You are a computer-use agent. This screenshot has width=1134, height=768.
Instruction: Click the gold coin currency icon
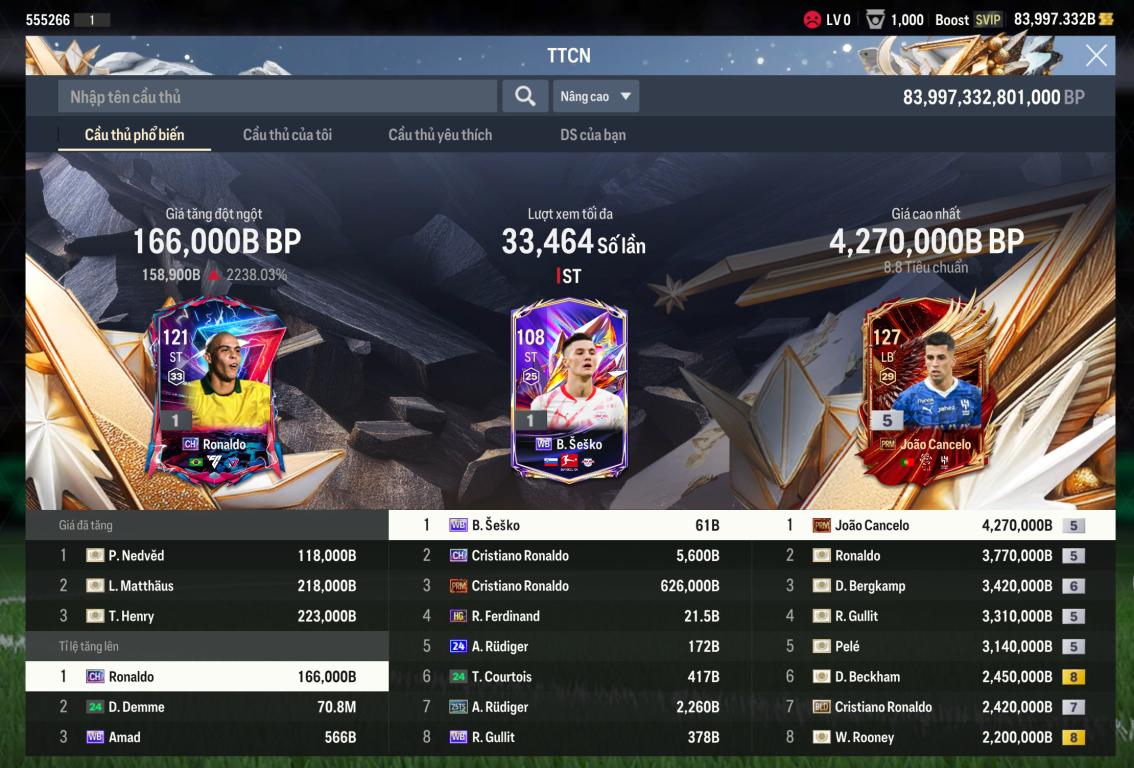pos(1106,20)
